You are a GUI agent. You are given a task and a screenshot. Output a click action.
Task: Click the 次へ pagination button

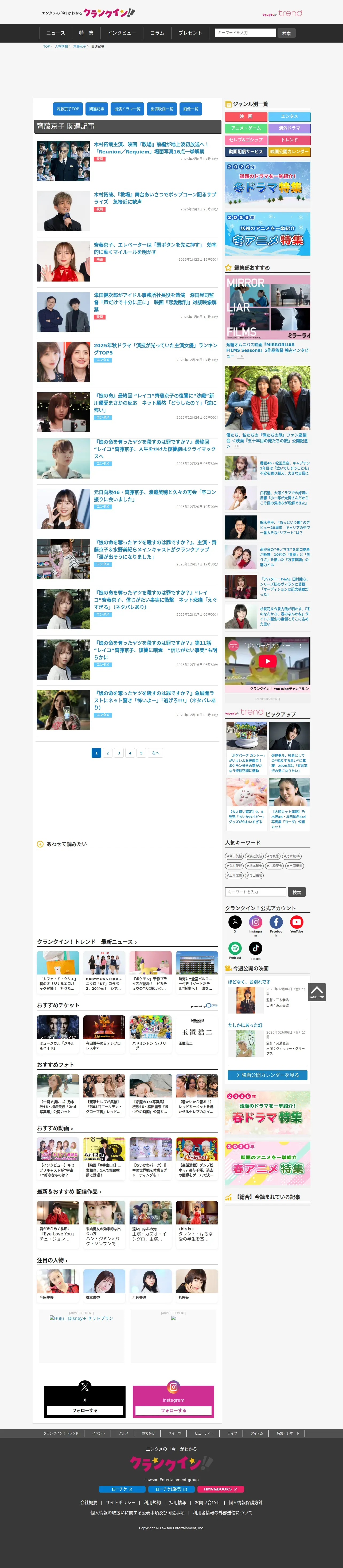click(x=155, y=753)
